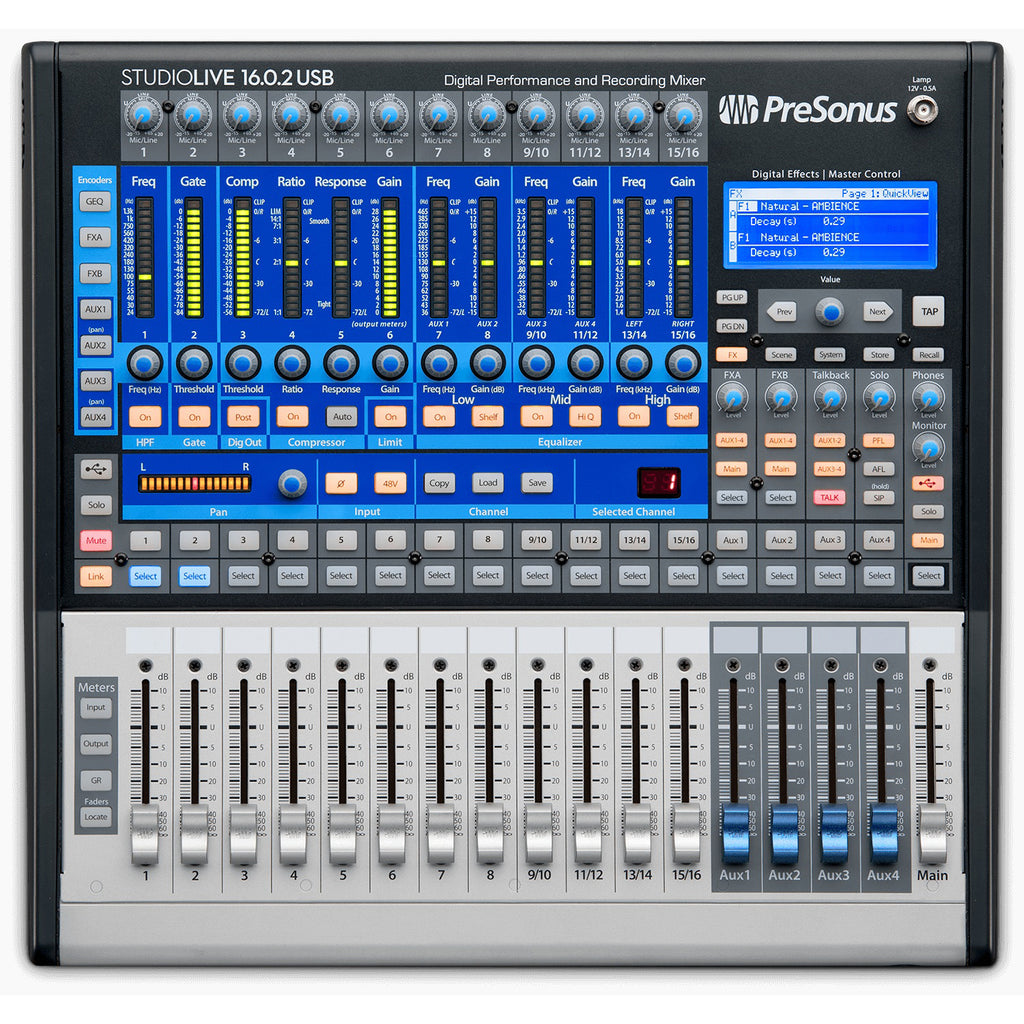The height and width of the screenshot is (1024, 1024).
Task: Switch meters to Output view
Action: click(95, 743)
